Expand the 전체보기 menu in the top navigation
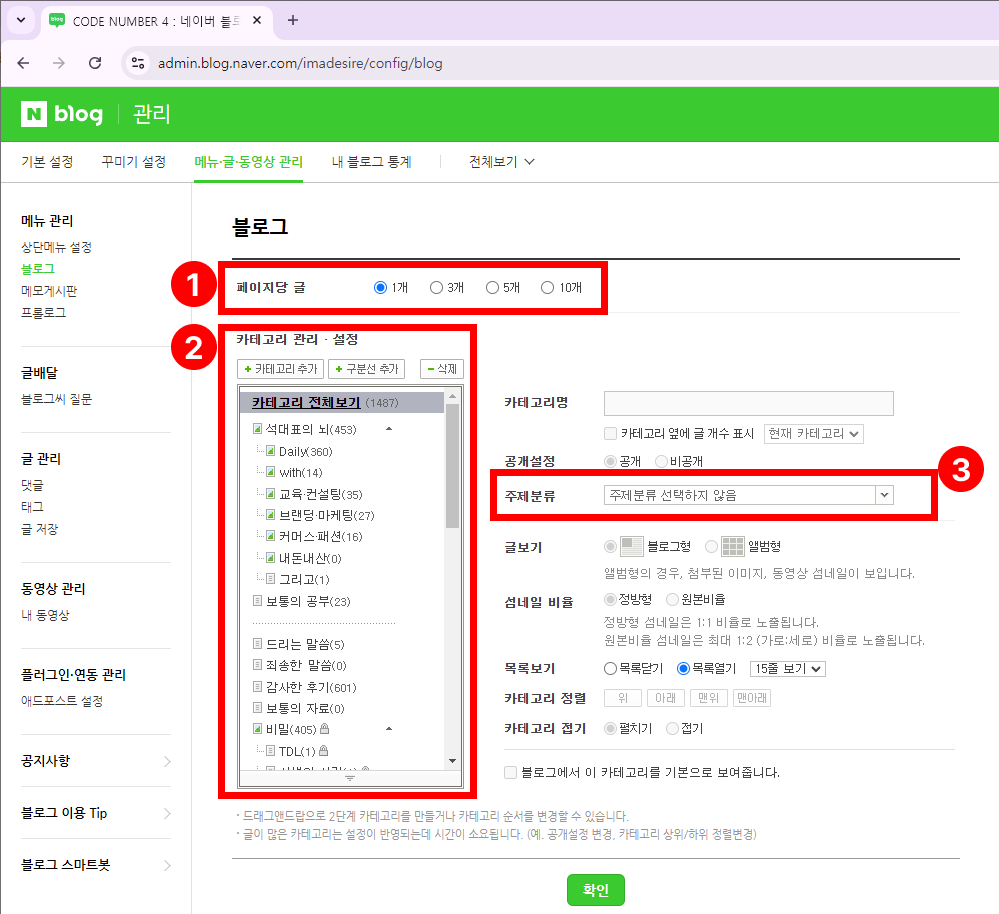The height and width of the screenshot is (914, 999). coord(502,162)
